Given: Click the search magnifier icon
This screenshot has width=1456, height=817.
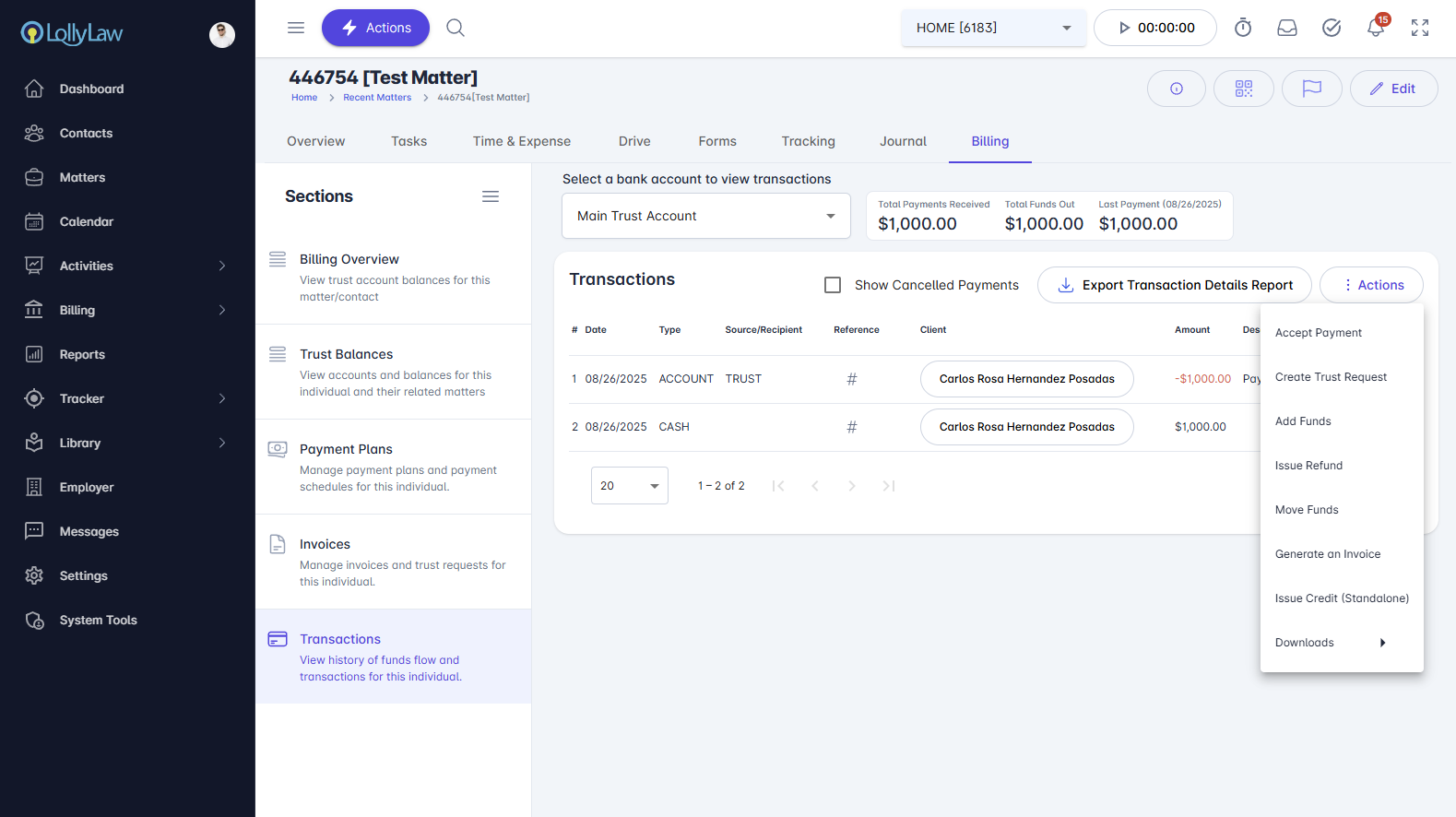Looking at the screenshot, I should click(x=456, y=28).
